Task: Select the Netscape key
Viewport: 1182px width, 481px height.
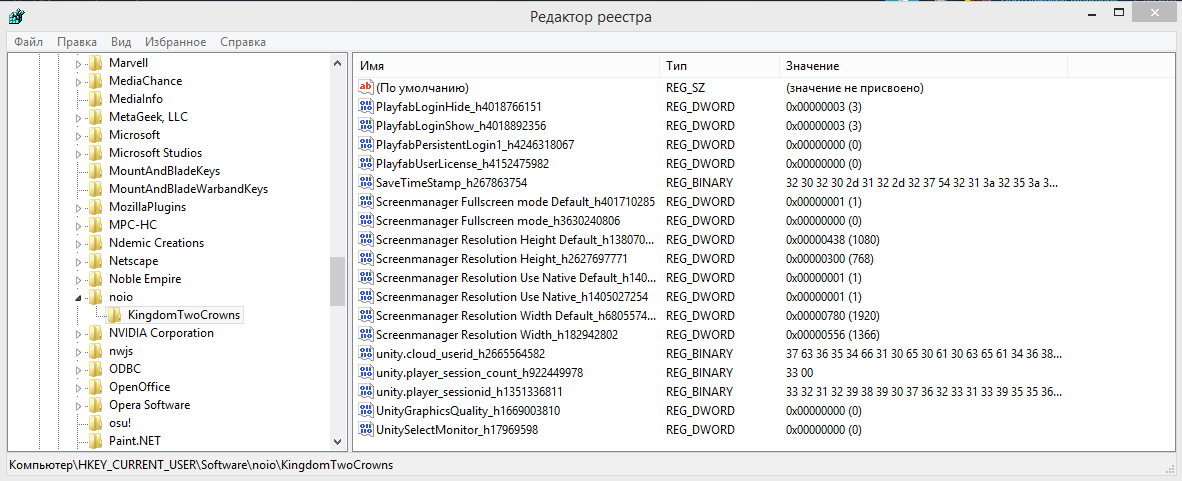Action: click(x=133, y=261)
